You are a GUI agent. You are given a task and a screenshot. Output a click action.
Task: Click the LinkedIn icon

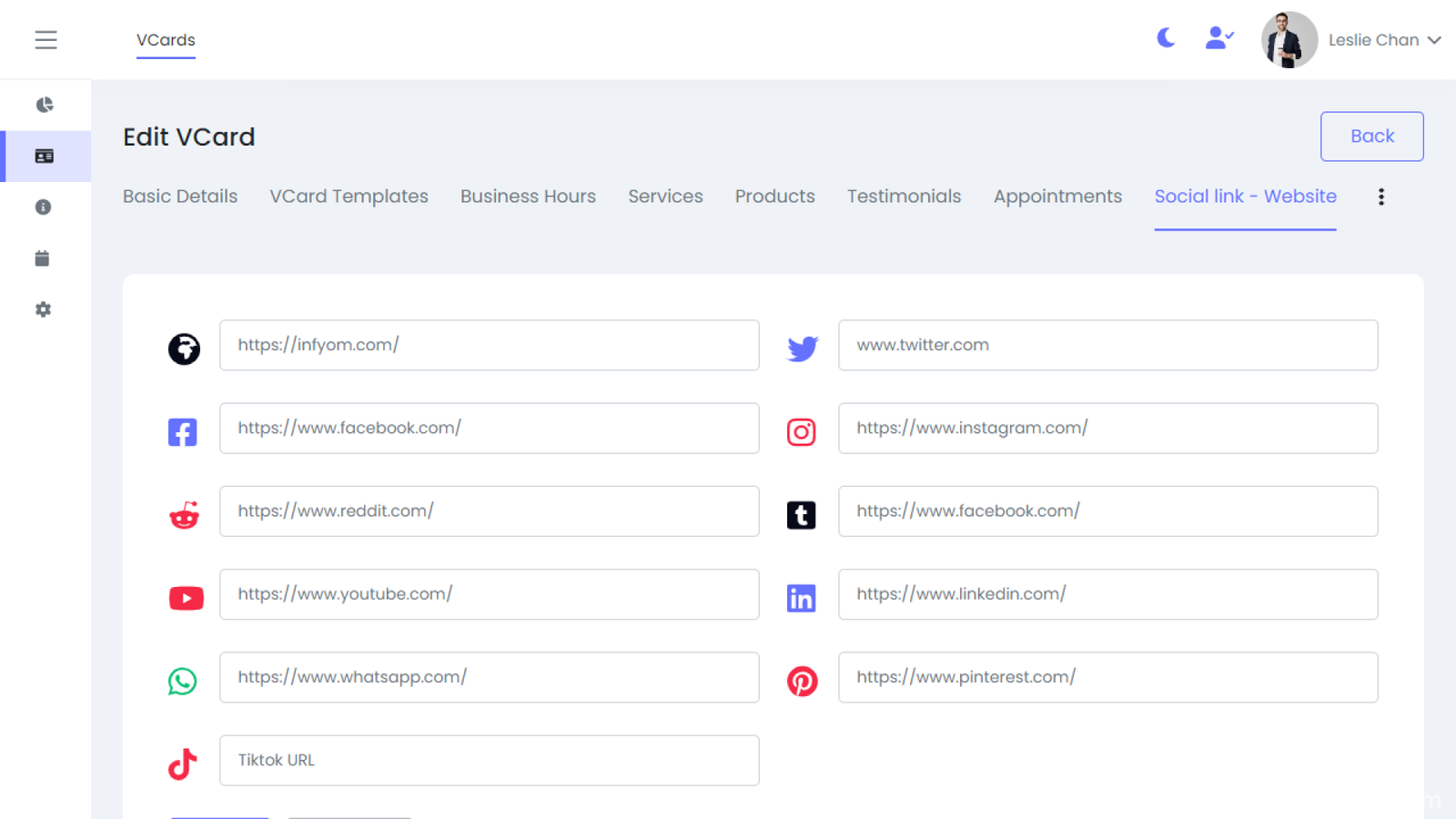pos(802,598)
